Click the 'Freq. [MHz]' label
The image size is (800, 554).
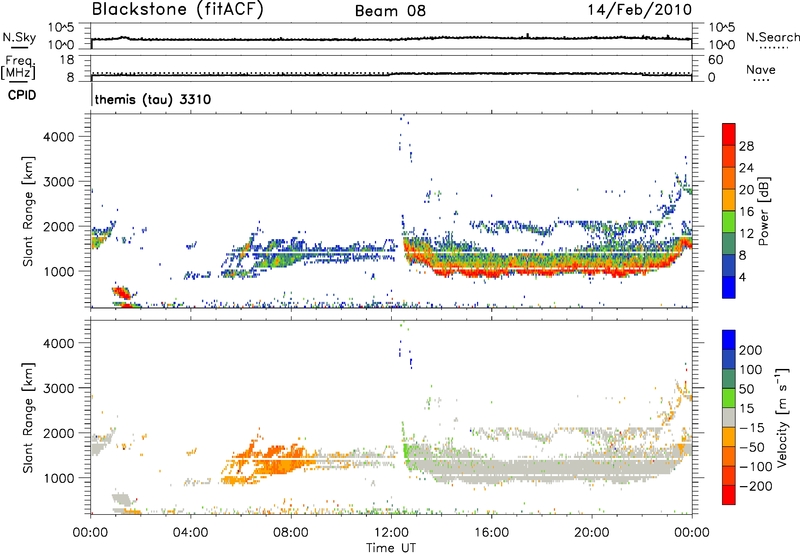(18, 67)
